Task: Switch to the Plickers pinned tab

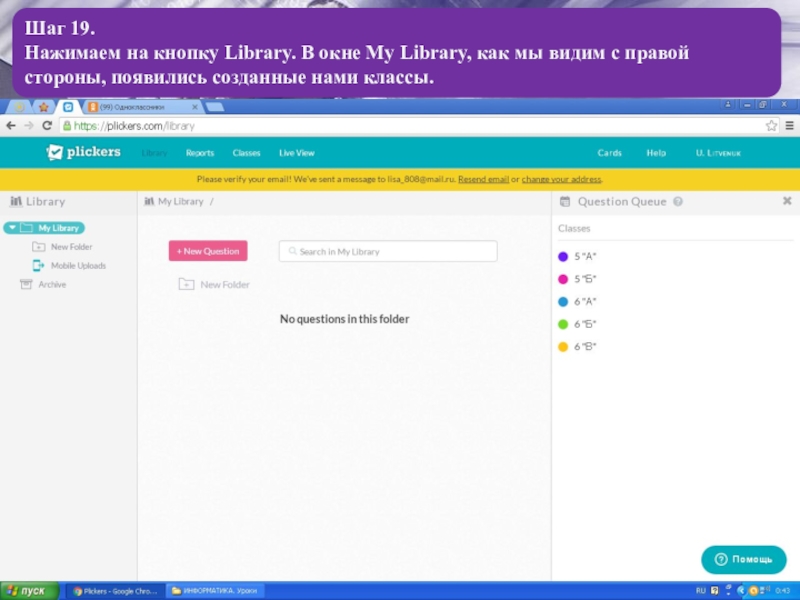Action: pos(68,107)
